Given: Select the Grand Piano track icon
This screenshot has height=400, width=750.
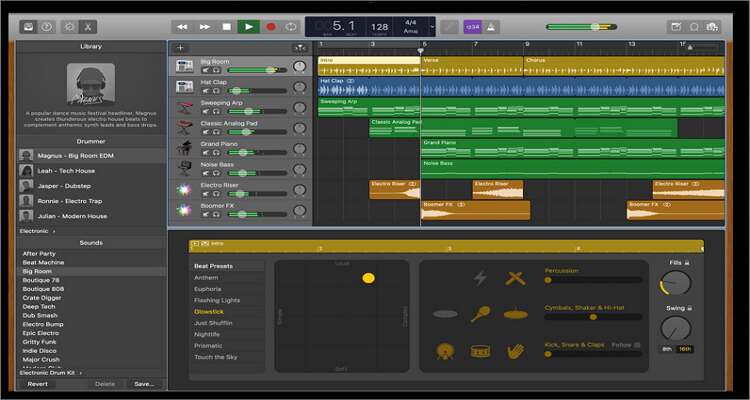Looking at the screenshot, I should 184,148.
